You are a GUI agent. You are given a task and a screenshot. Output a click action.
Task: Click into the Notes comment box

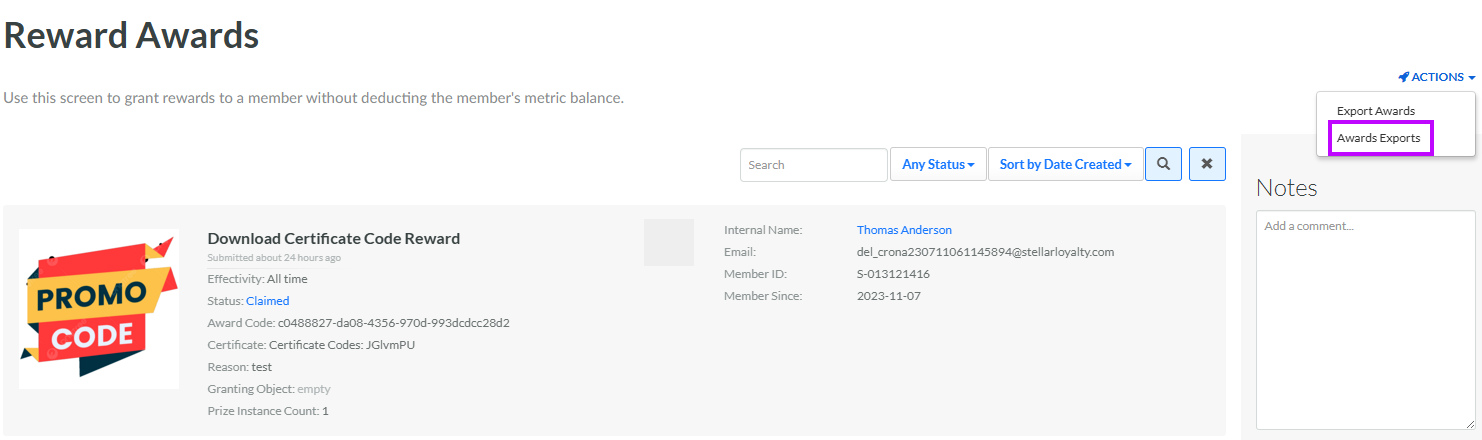click(x=1365, y=320)
